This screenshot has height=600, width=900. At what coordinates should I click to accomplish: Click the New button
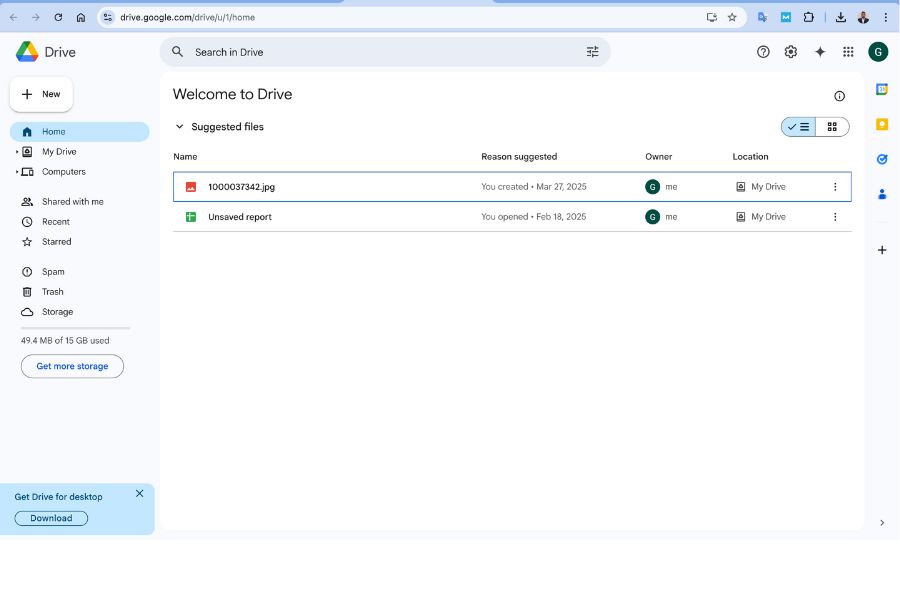[41, 94]
